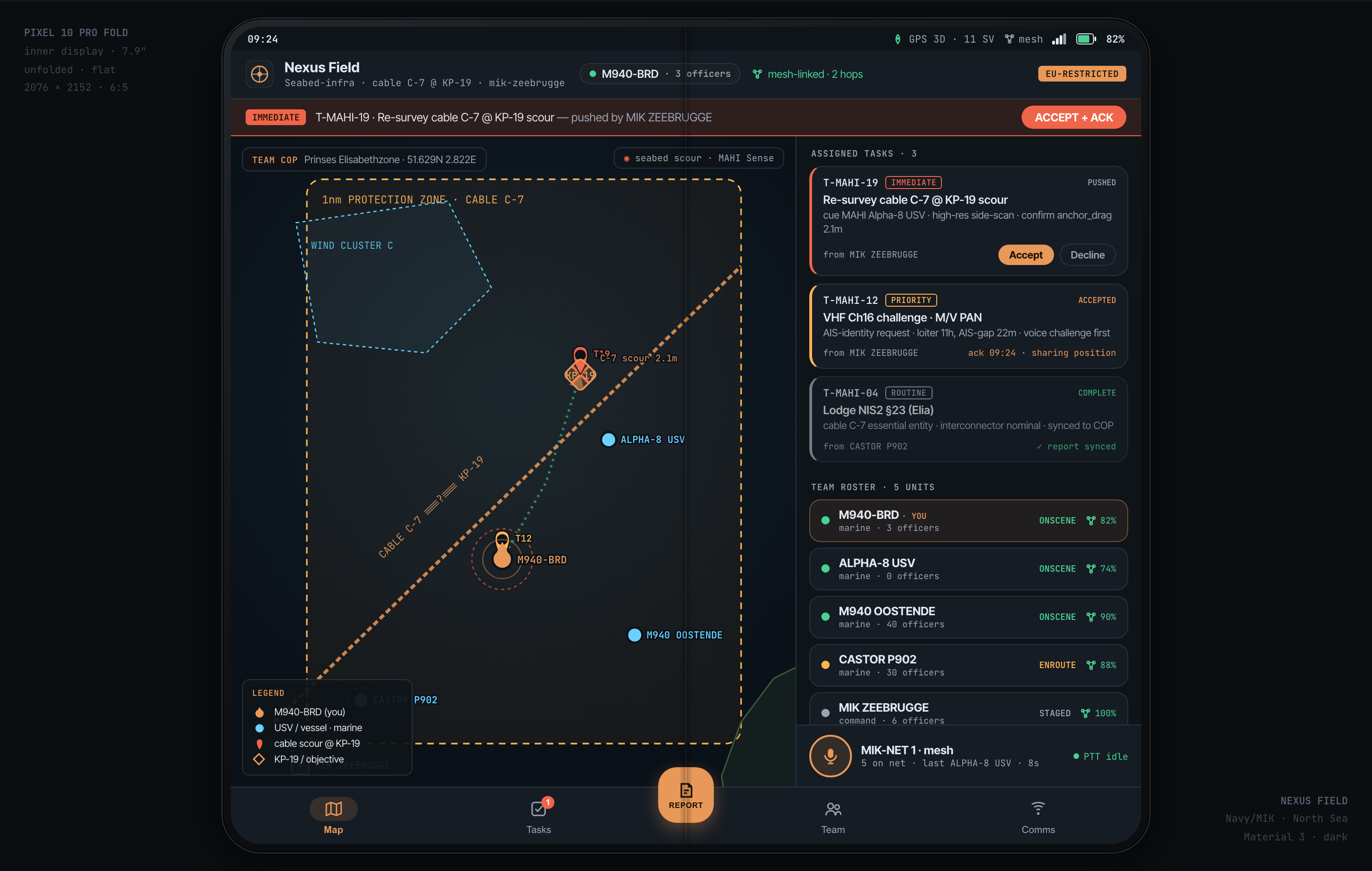Open the M940 OOSTENDE roster row
The height and width of the screenshot is (871, 1372).
click(968, 617)
